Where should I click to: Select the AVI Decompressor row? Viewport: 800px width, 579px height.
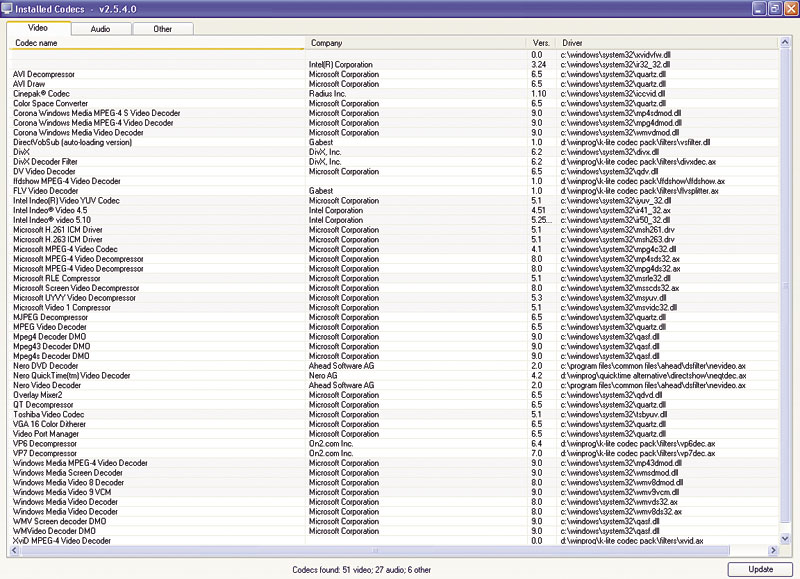[x=394, y=74]
